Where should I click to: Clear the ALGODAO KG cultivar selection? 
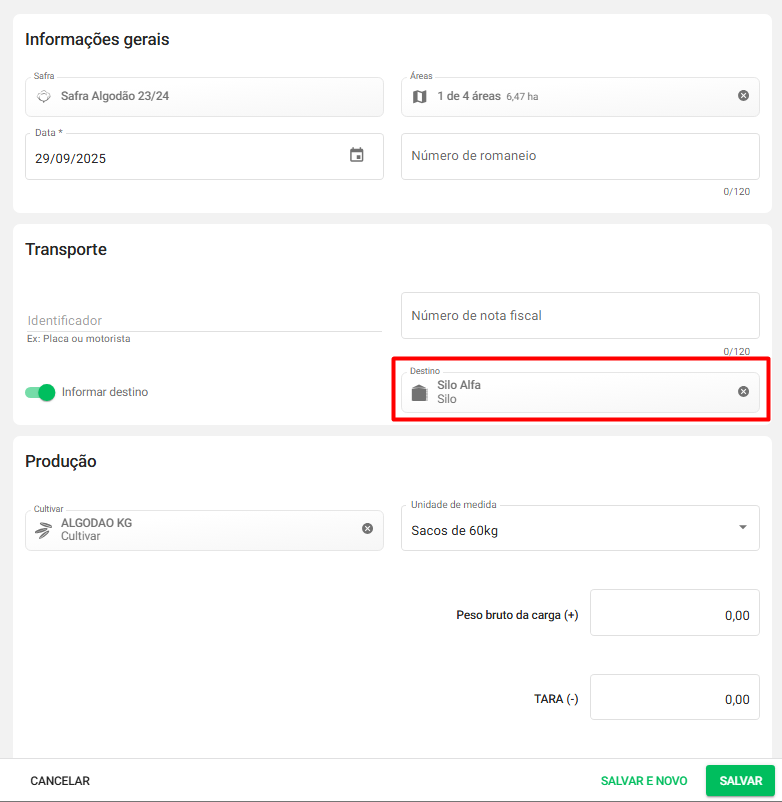click(x=367, y=528)
